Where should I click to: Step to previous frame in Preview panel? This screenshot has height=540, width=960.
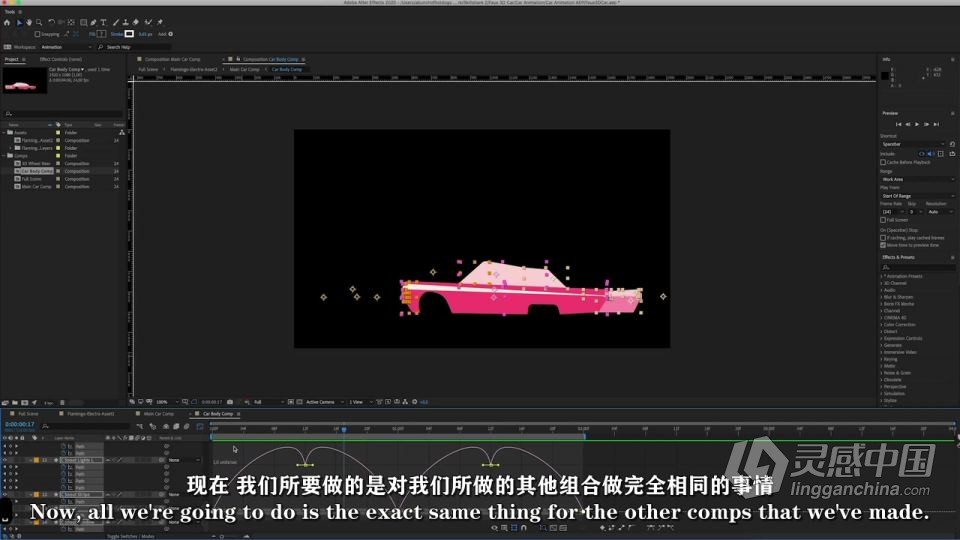click(x=908, y=124)
